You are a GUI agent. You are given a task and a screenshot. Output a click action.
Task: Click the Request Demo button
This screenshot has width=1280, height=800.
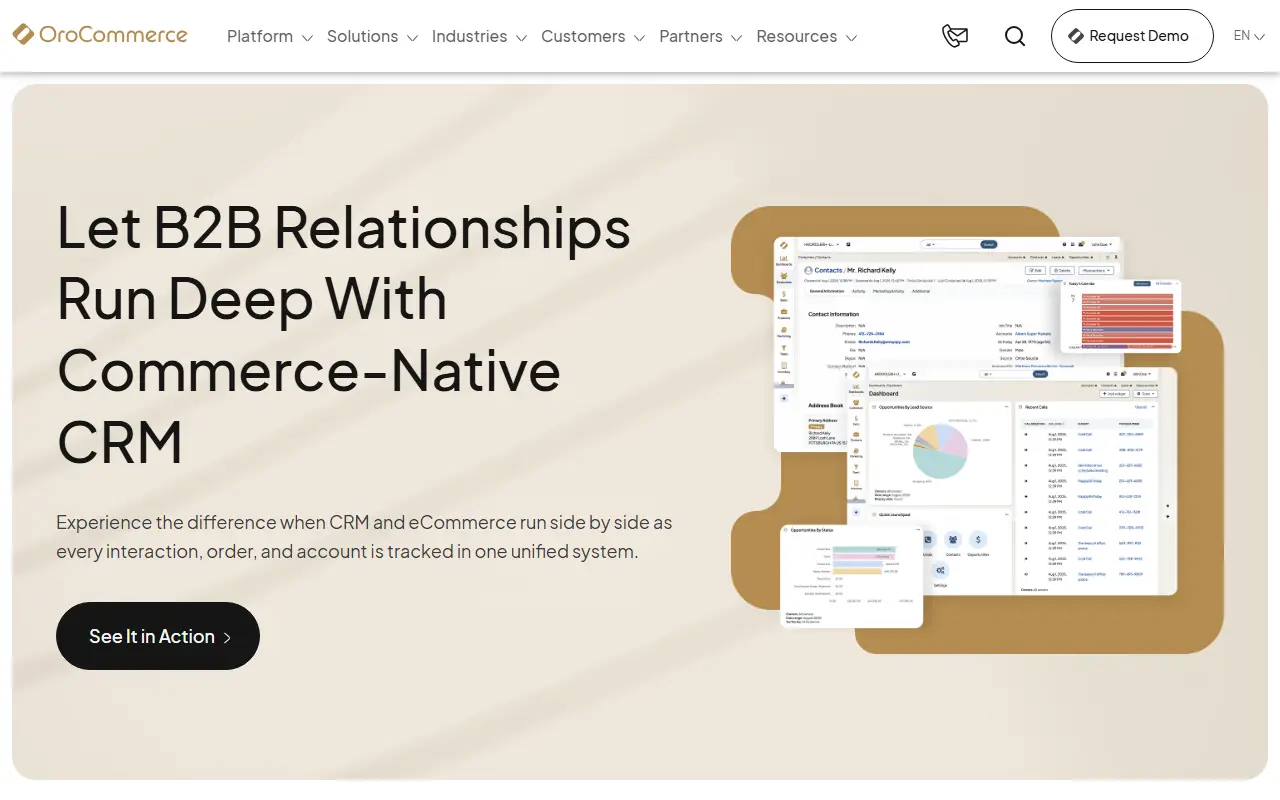pos(1132,36)
